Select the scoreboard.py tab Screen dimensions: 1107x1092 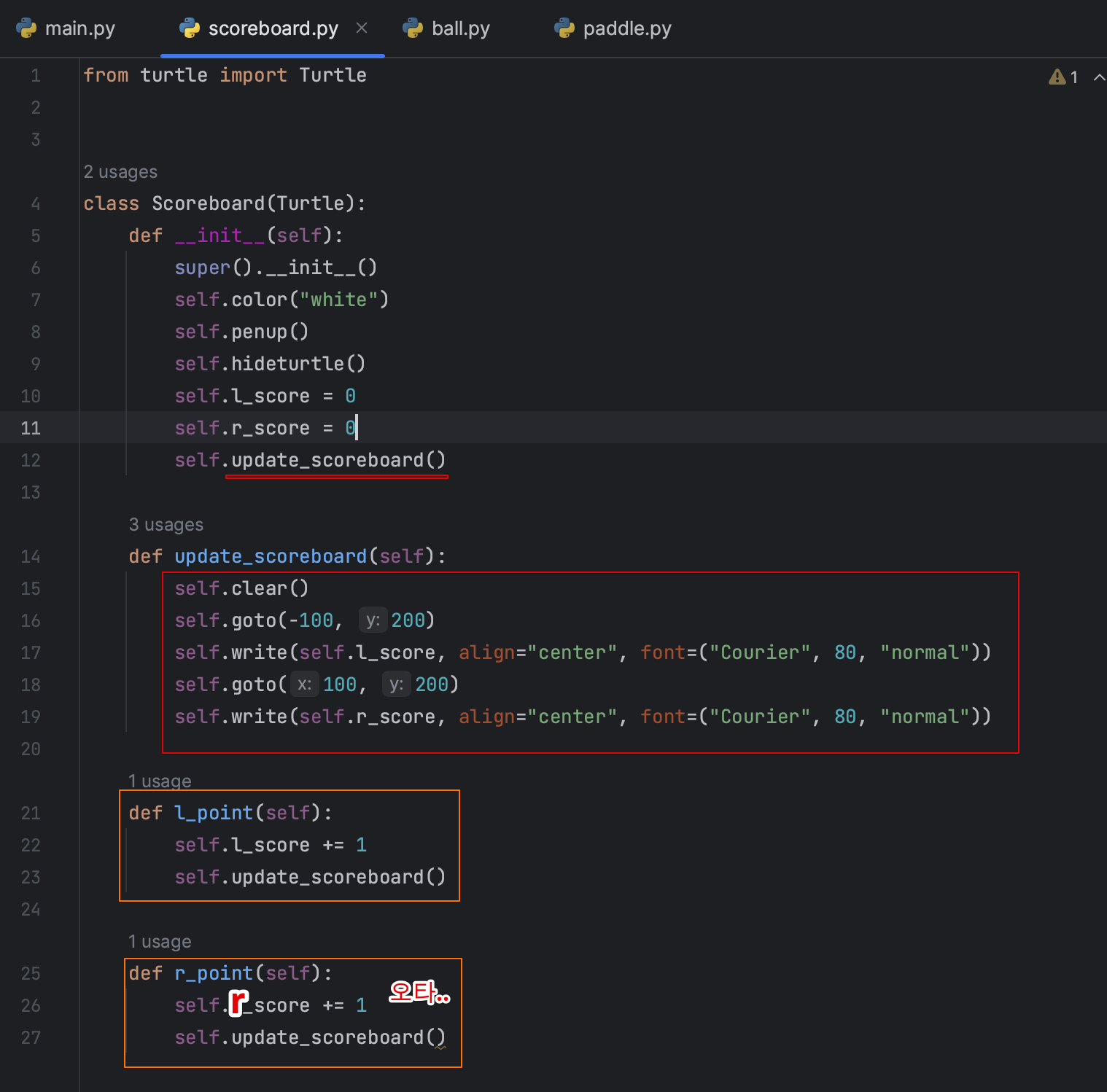(x=273, y=28)
